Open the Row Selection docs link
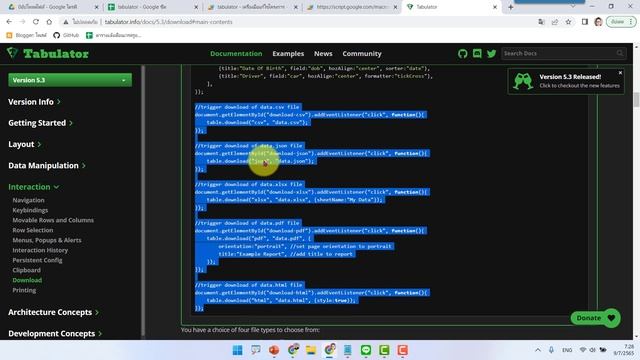 tap(33, 230)
